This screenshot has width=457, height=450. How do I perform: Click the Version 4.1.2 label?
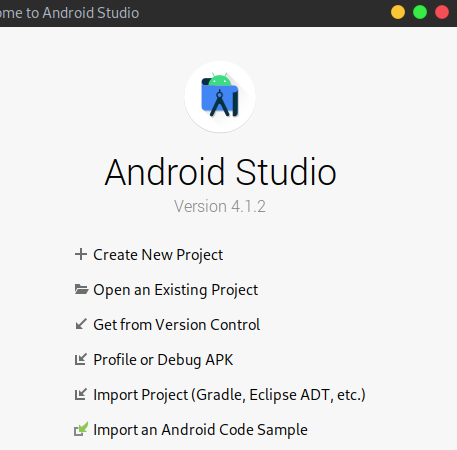click(220, 206)
